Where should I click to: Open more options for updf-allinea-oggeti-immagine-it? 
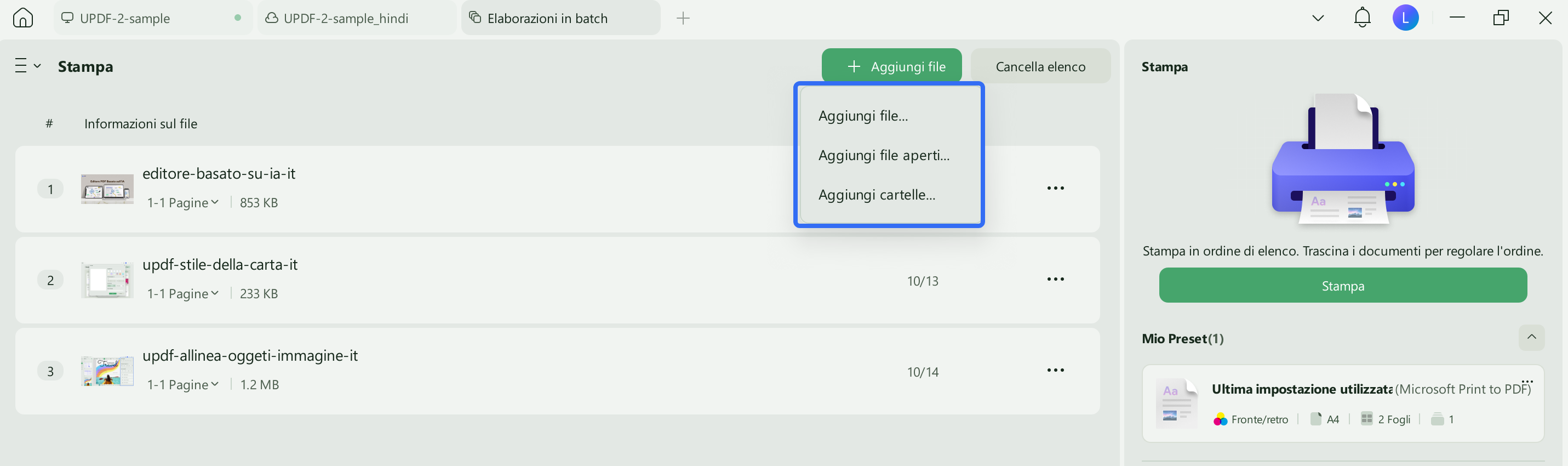click(1056, 371)
